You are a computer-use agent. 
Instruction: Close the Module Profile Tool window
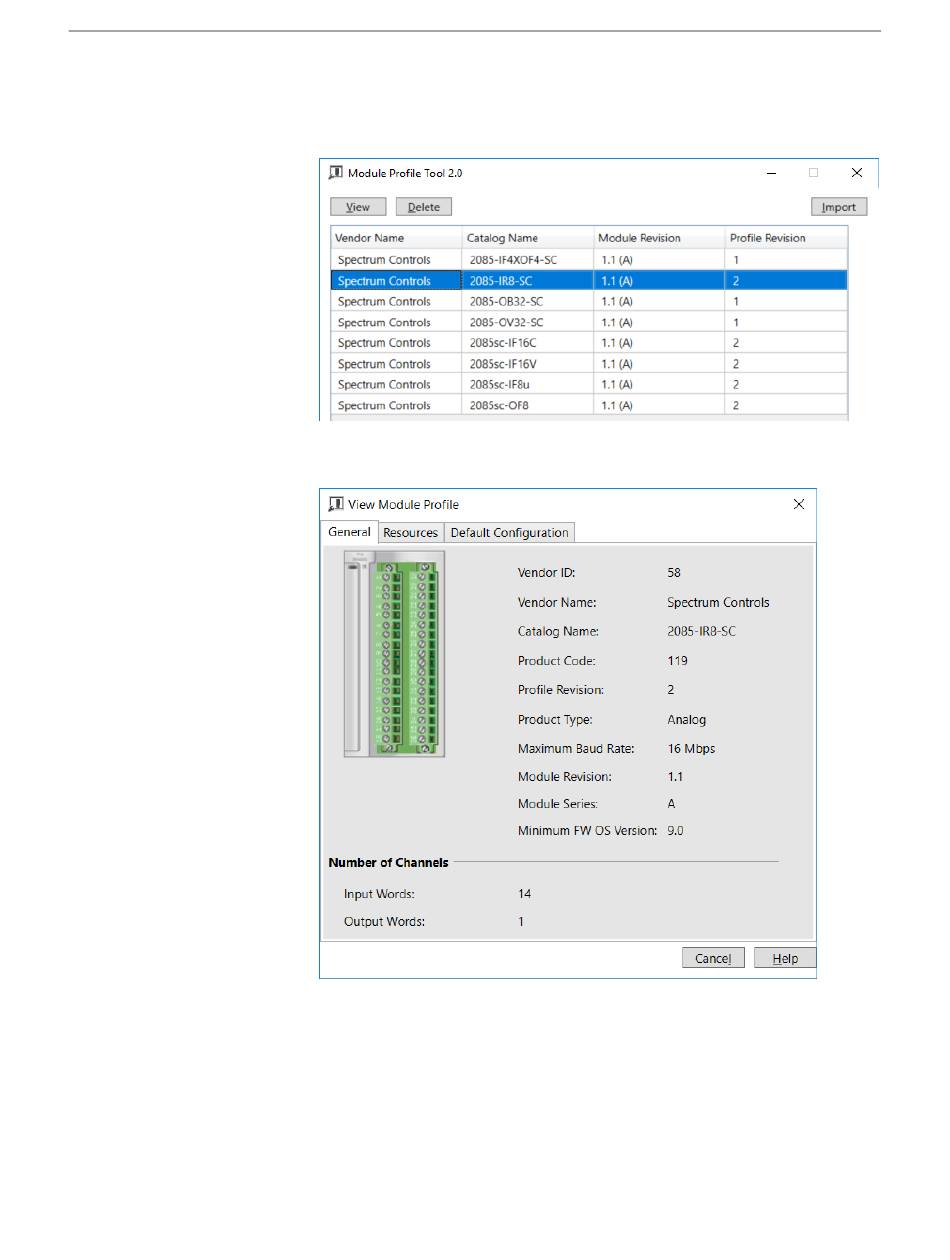(x=856, y=173)
